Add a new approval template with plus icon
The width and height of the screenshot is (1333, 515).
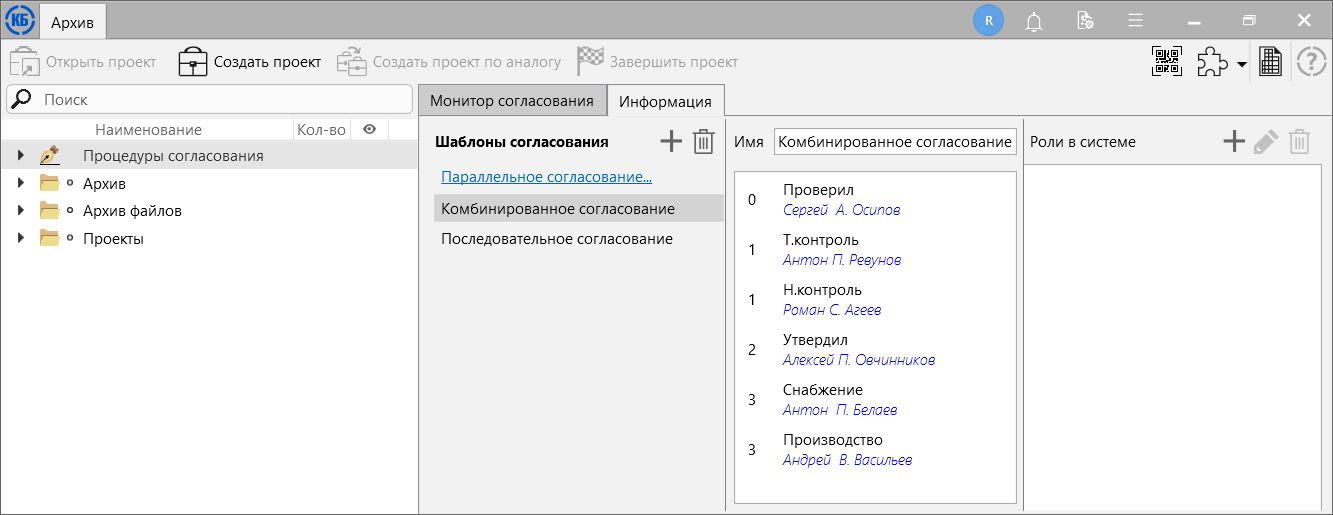coord(671,142)
